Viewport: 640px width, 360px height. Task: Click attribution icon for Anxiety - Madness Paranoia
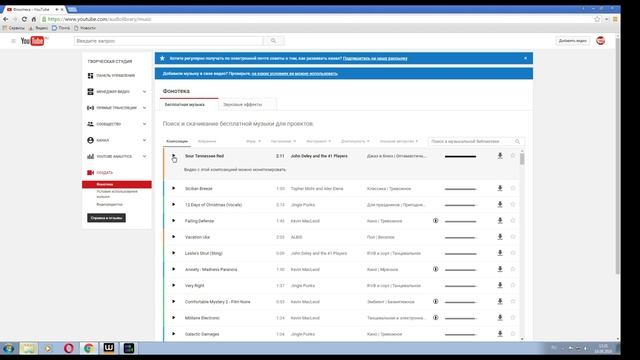point(436,269)
